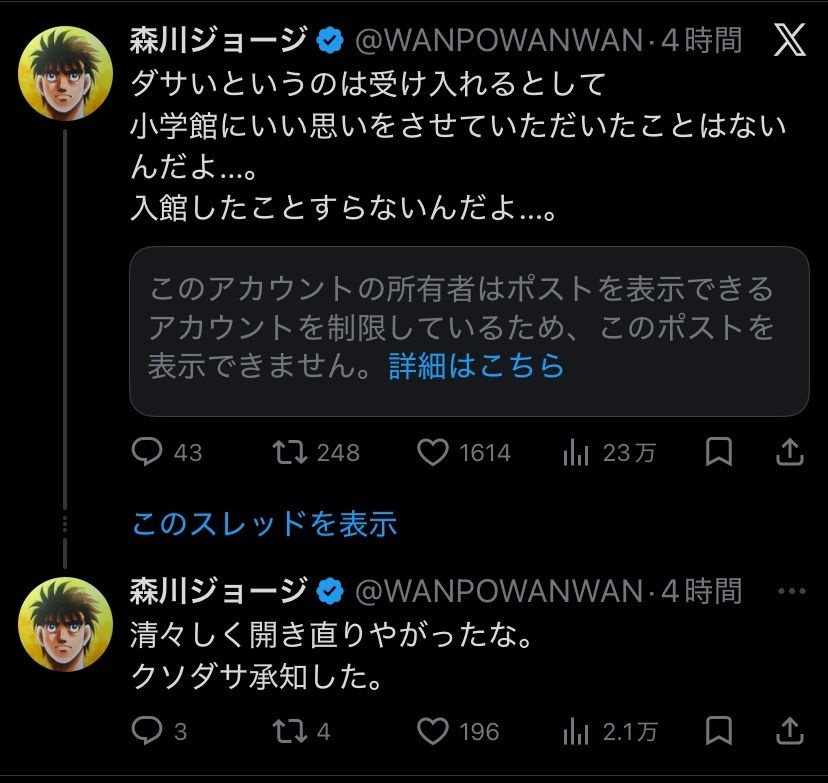Reply to the second post (3 replies)

click(x=148, y=731)
